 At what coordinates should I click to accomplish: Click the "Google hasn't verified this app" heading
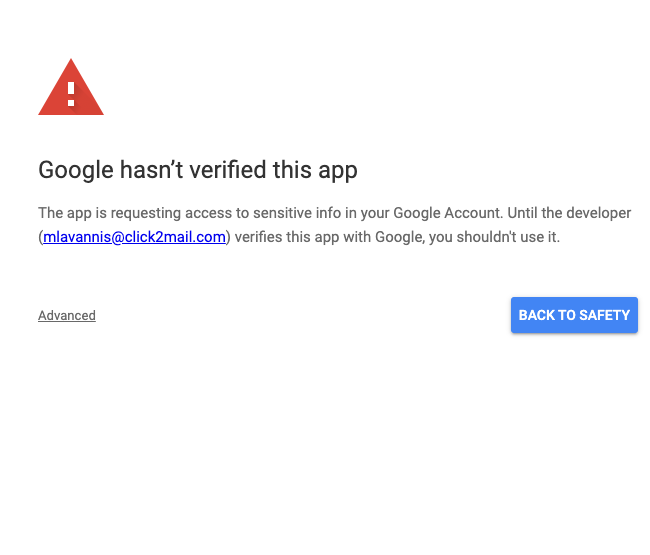[198, 170]
